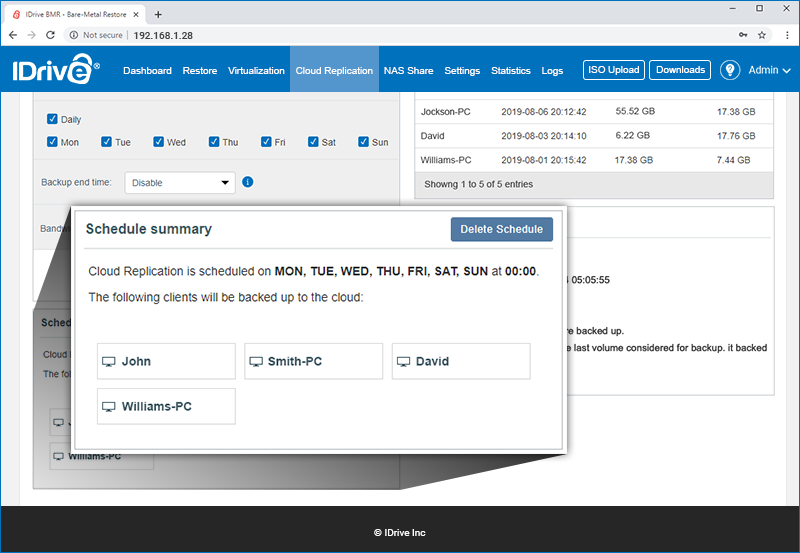800x553 pixels.
Task: Uncheck the Fri checkbox
Action: click(266, 141)
